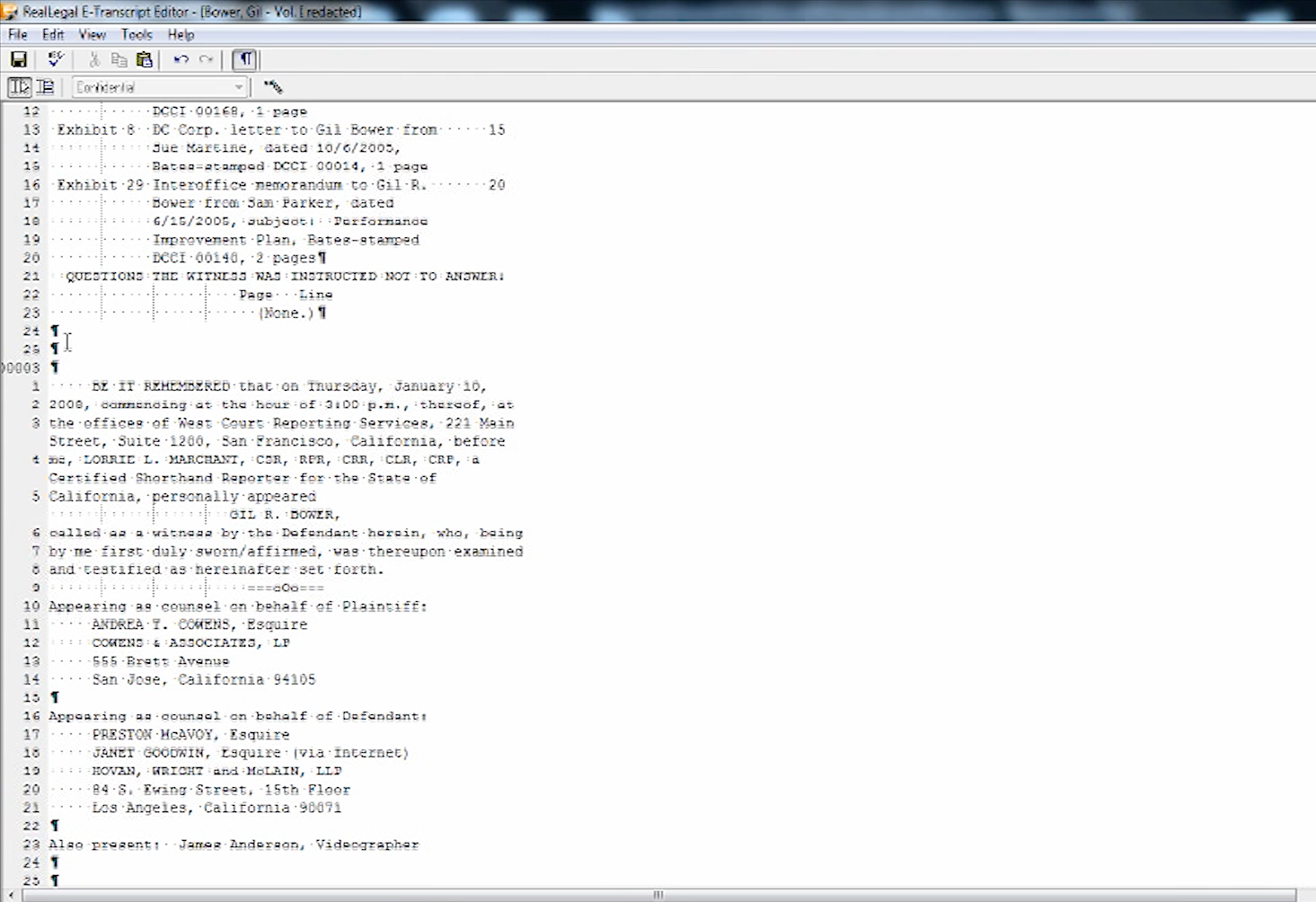The image size is (1316, 902).
Task: Place cursor on the GIL R. BOWER line
Action: click(x=284, y=515)
